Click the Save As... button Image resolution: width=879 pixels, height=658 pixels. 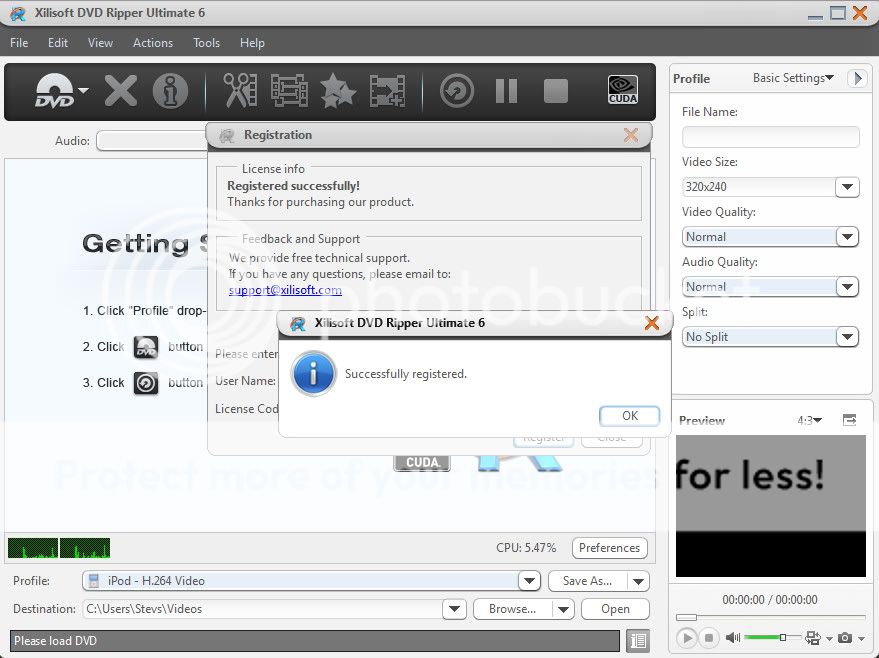tap(587, 581)
